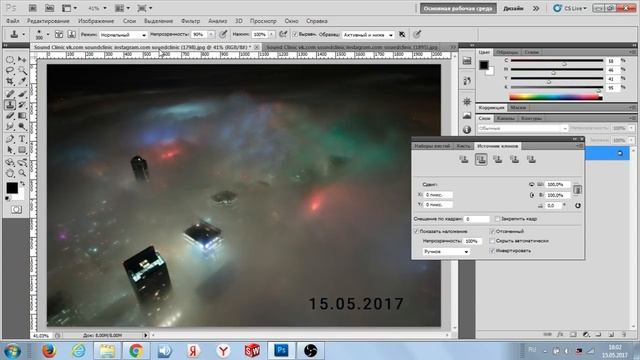Toggle Invert checkbox (Инвертировать)

pyautogui.click(x=492, y=251)
